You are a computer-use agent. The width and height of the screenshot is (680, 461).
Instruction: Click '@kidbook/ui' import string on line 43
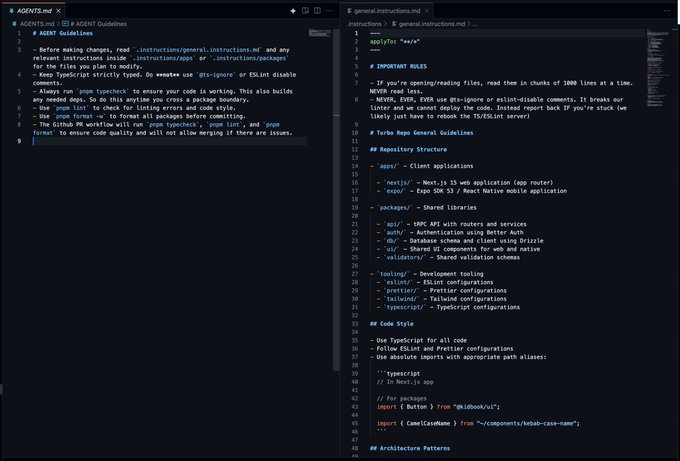pos(475,407)
